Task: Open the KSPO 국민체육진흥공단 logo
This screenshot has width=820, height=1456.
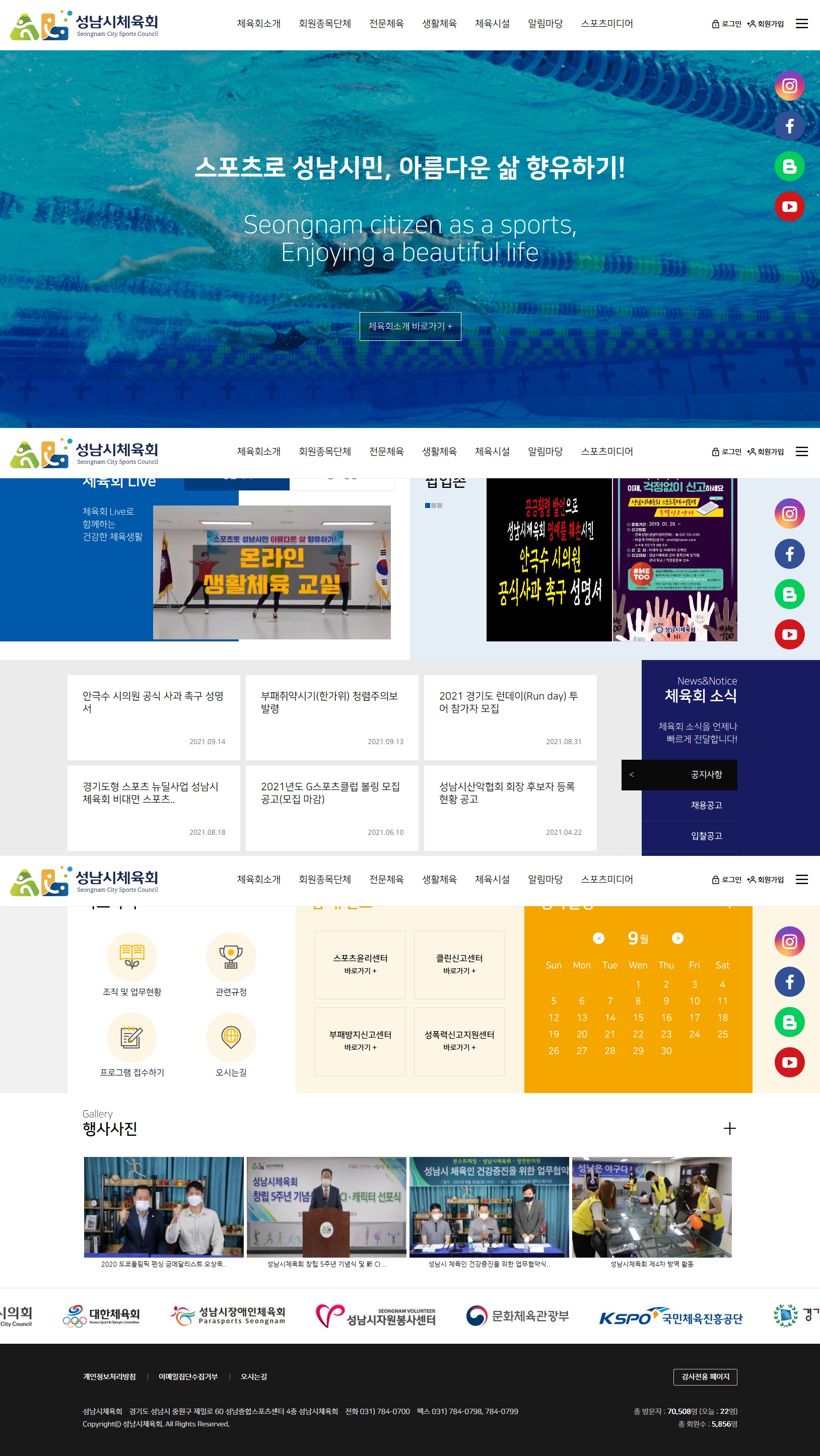Action: pyautogui.click(x=671, y=1317)
